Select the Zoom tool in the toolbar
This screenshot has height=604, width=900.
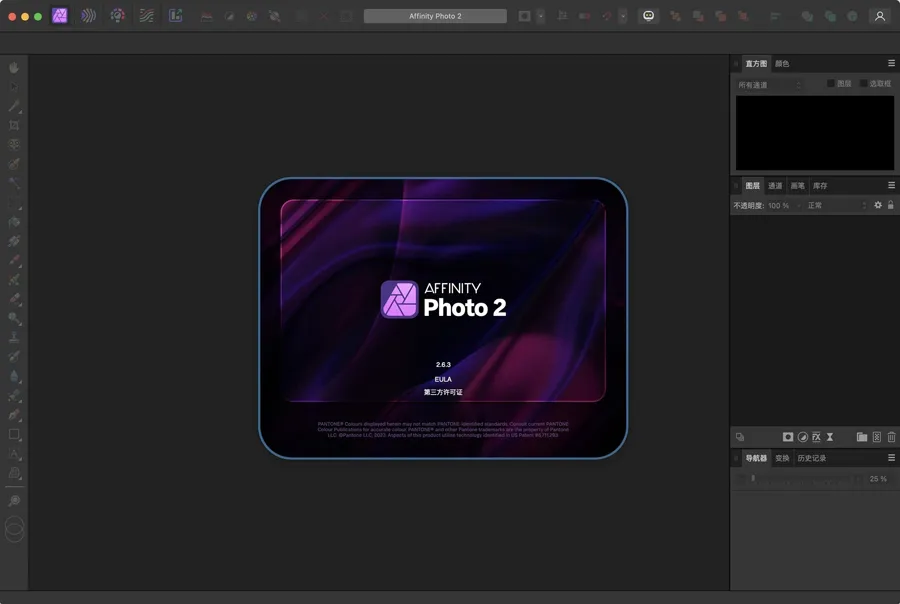14,501
